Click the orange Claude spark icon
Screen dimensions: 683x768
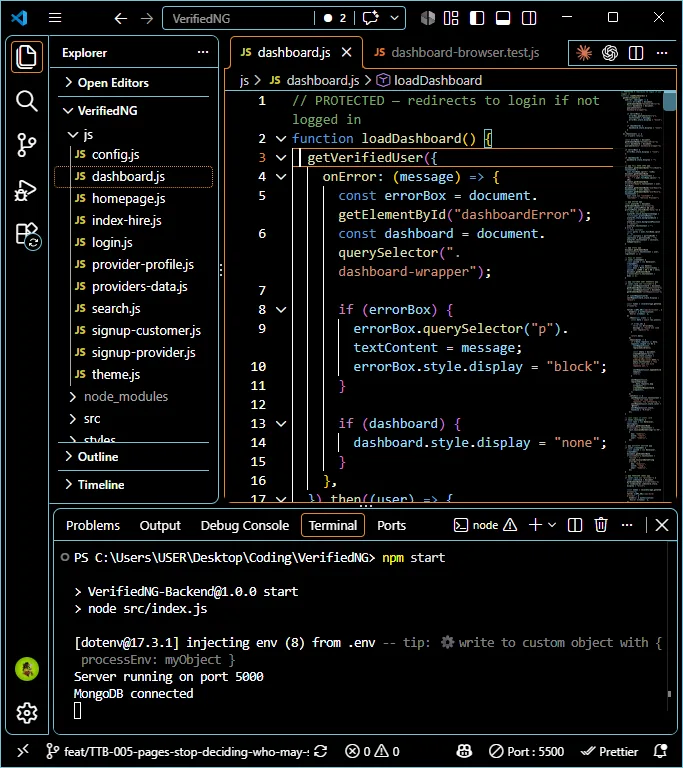(584, 52)
